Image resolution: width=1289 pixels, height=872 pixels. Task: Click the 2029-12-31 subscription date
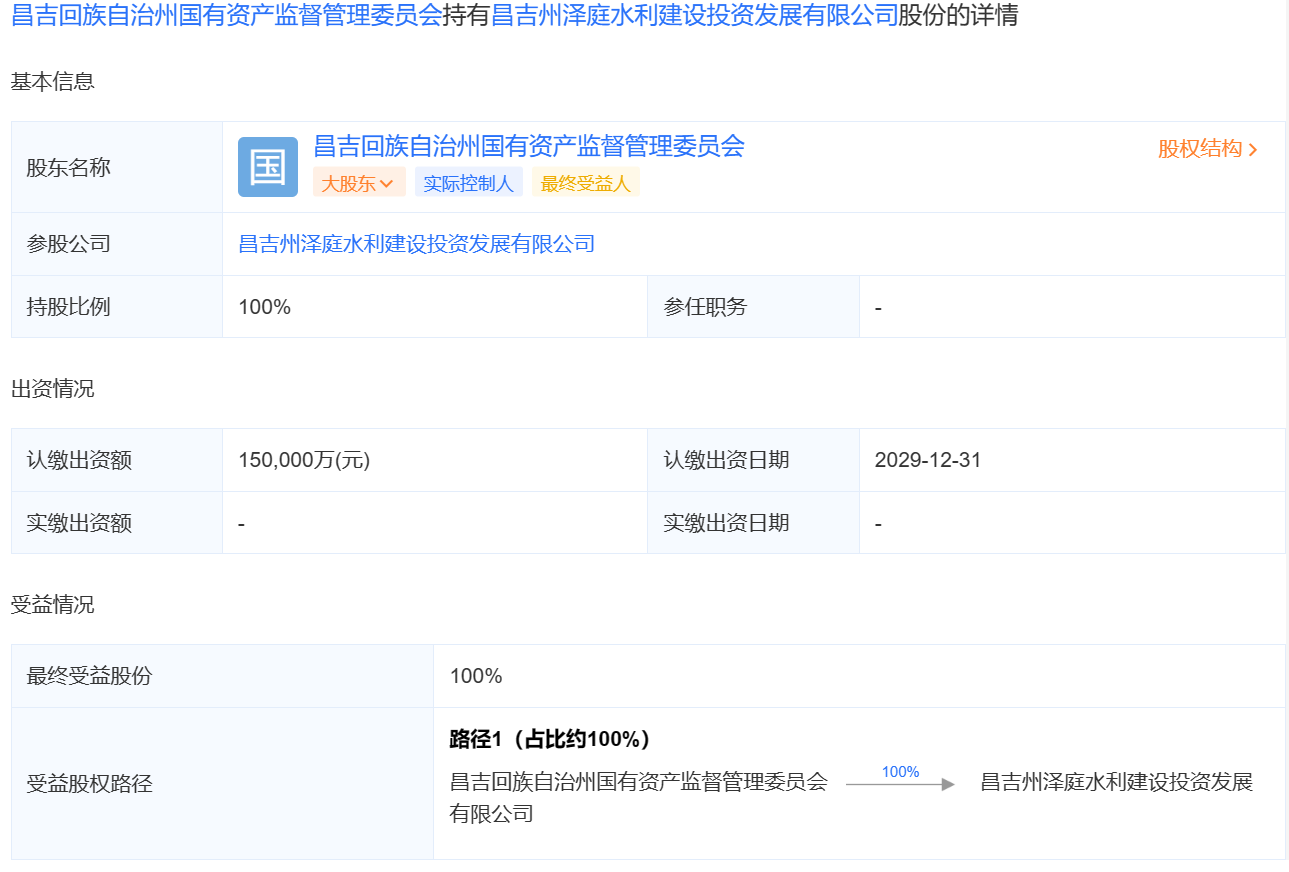coord(927,460)
